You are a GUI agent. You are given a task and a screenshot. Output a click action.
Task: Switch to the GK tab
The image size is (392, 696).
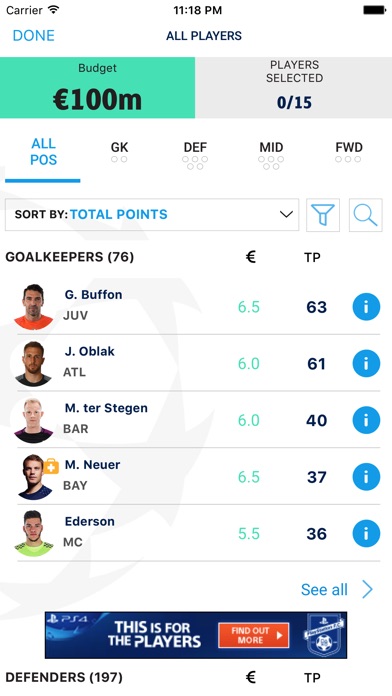click(119, 152)
